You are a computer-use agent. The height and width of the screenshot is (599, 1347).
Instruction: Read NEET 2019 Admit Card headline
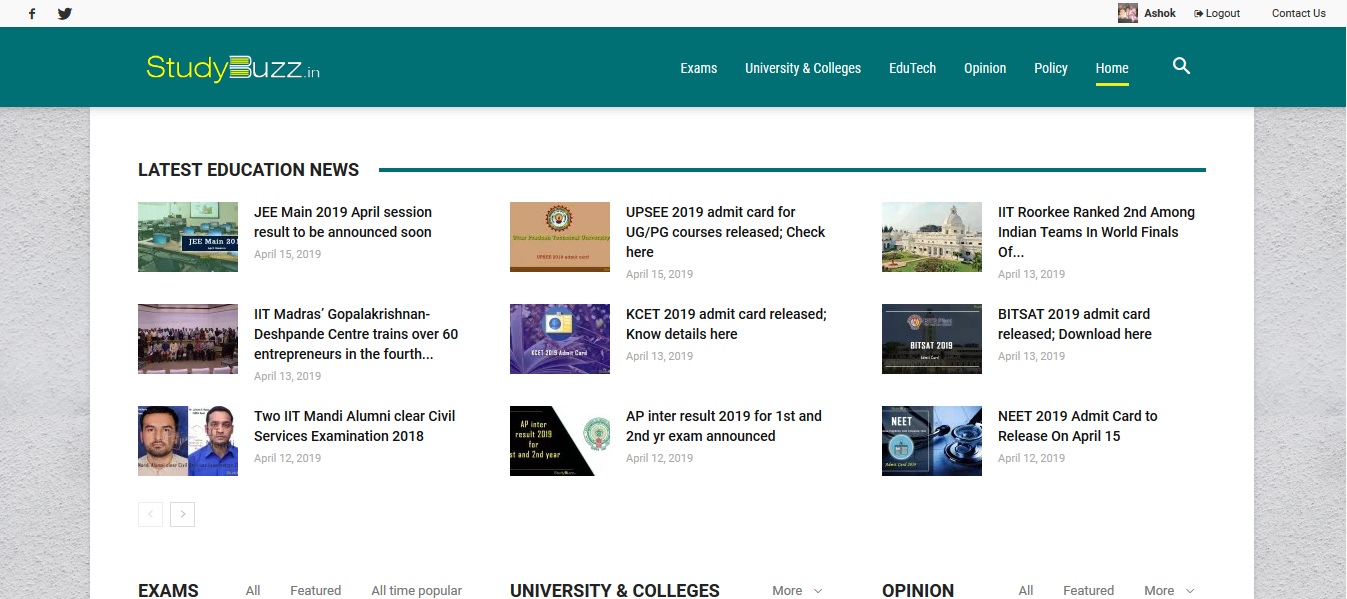[x=1078, y=426]
